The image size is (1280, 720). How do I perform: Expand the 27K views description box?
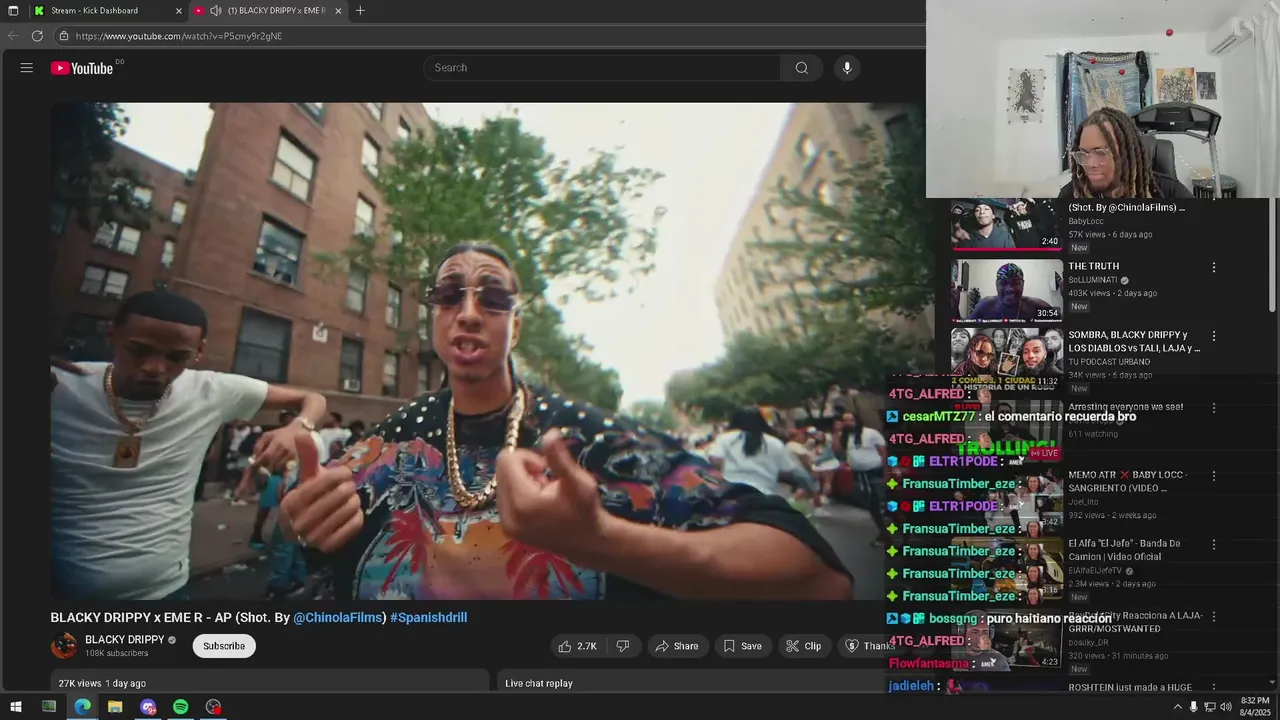point(270,683)
